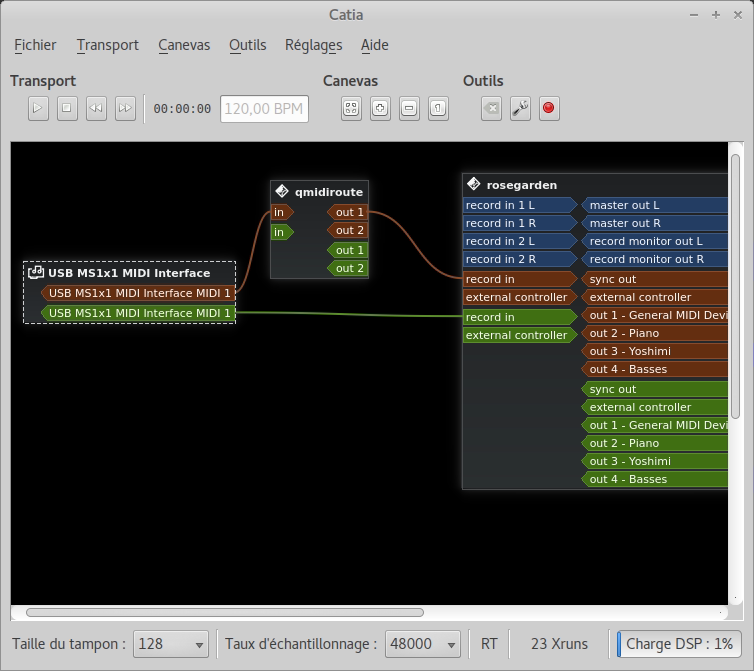754x671 pixels.
Task: Select green 'out 3 - Yoshimi' port
Action: pos(655,461)
